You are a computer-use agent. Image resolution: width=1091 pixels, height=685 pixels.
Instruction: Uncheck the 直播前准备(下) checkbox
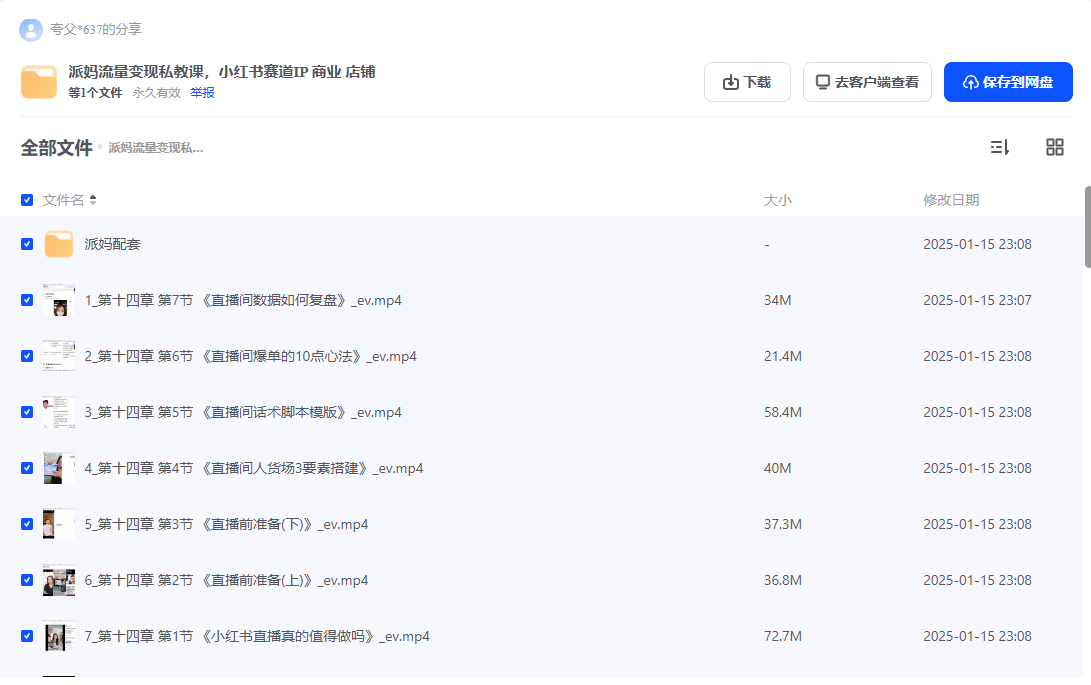(x=27, y=524)
